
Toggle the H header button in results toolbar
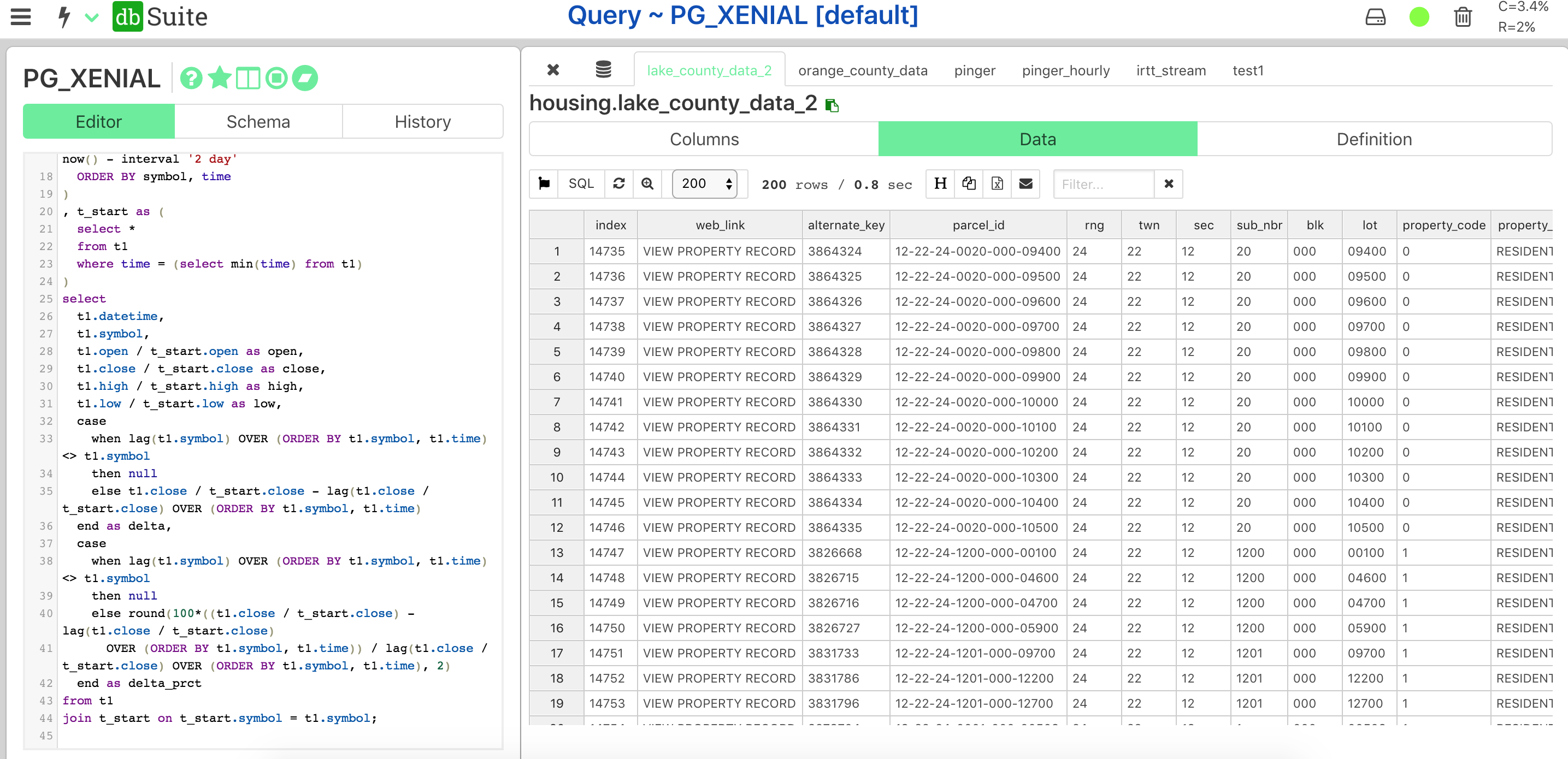click(940, 183)
